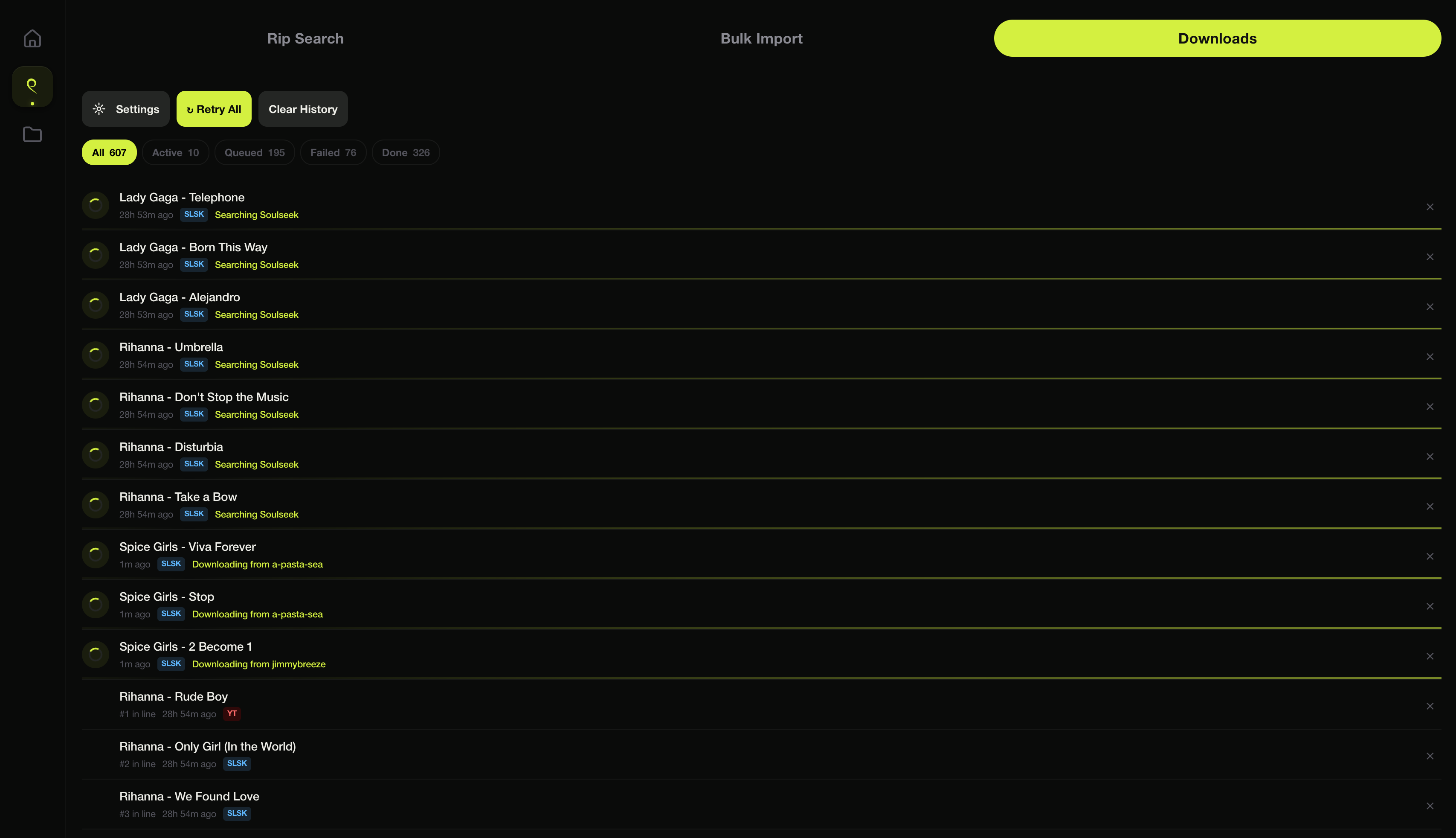Select the title Rihanna - Only Girl (In the World)
The width and height of the screenshot is (1456, 838).
point(208,747)
